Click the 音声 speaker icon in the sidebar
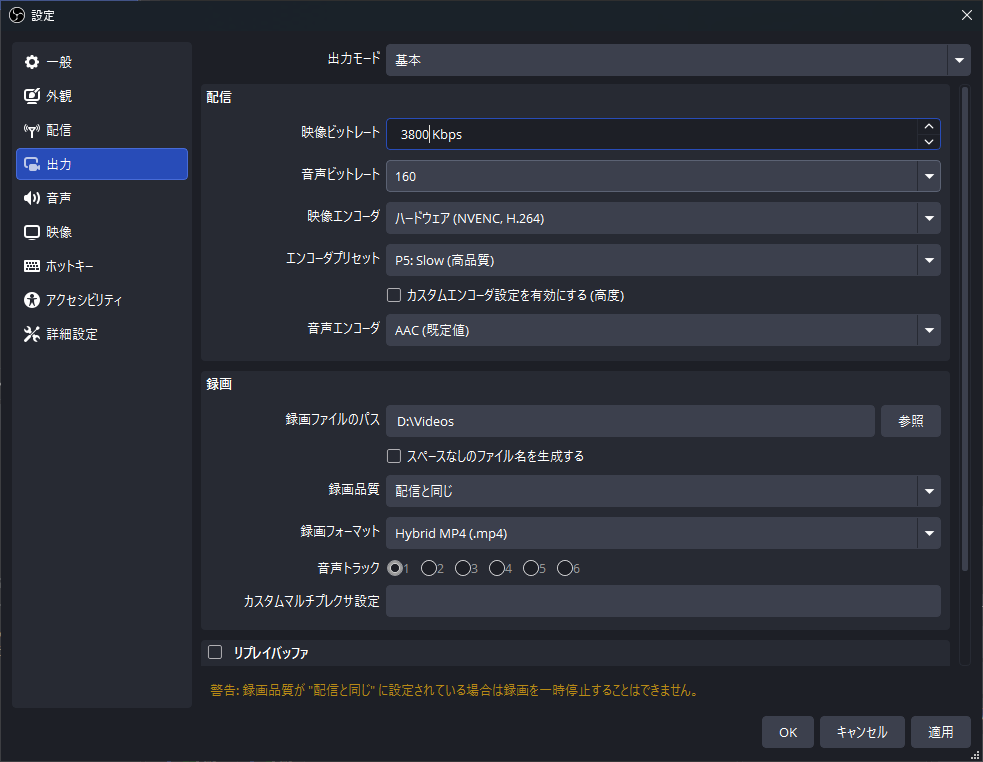This screenshot has width=983, height=762. (x=31, y=198)
